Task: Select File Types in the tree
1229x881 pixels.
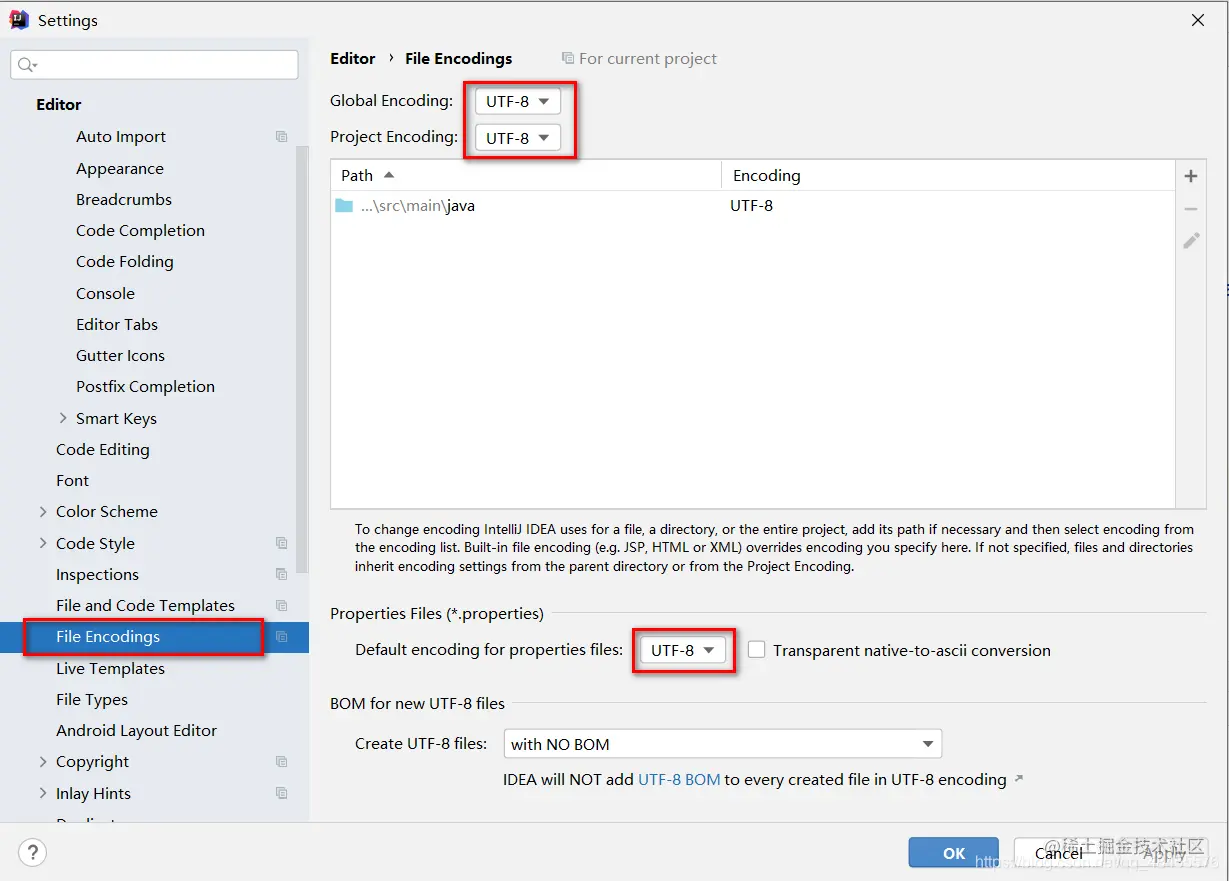Action: (x=92, y=699)
